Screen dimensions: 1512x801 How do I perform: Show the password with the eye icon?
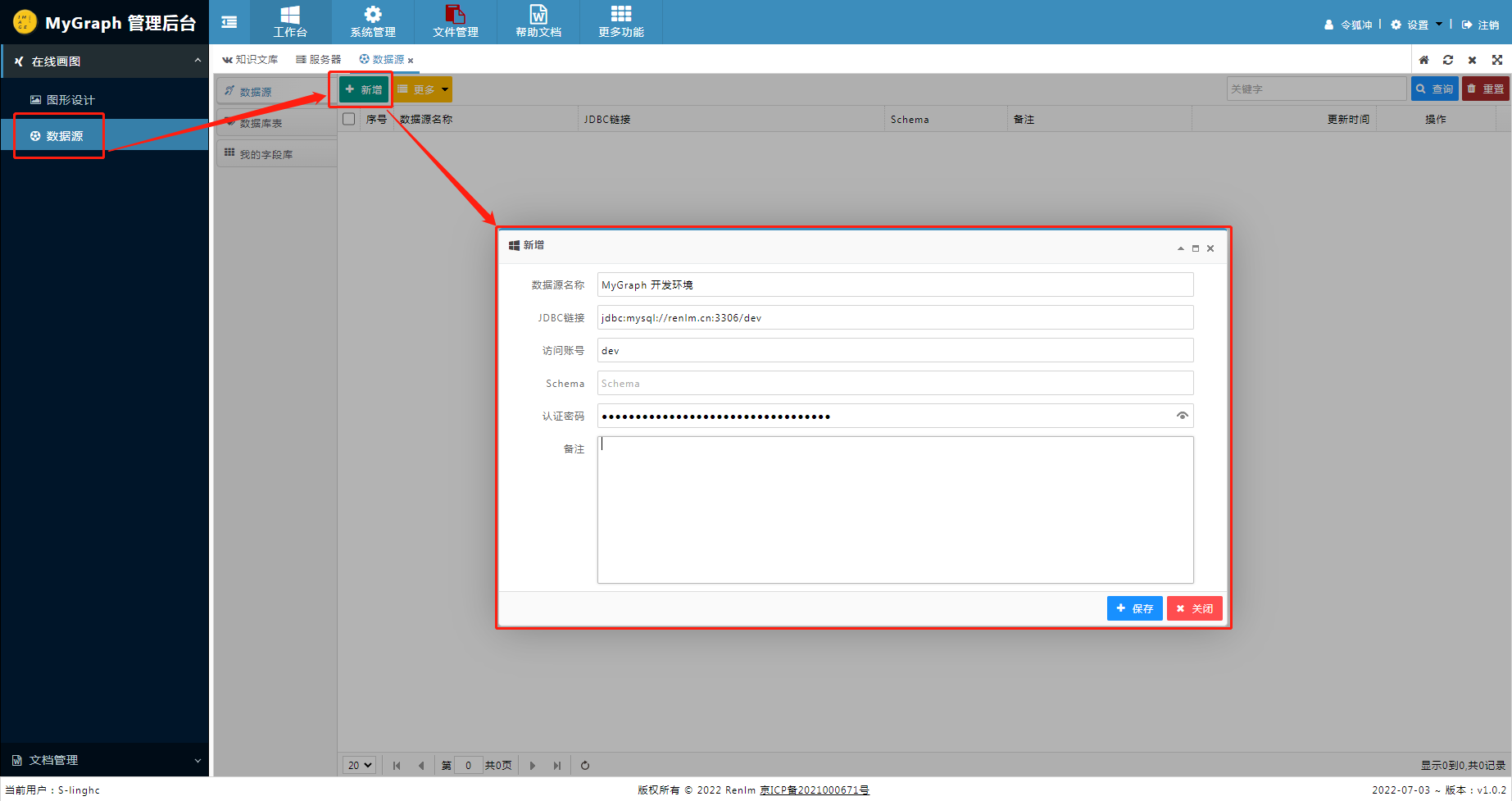point(1182,416)
